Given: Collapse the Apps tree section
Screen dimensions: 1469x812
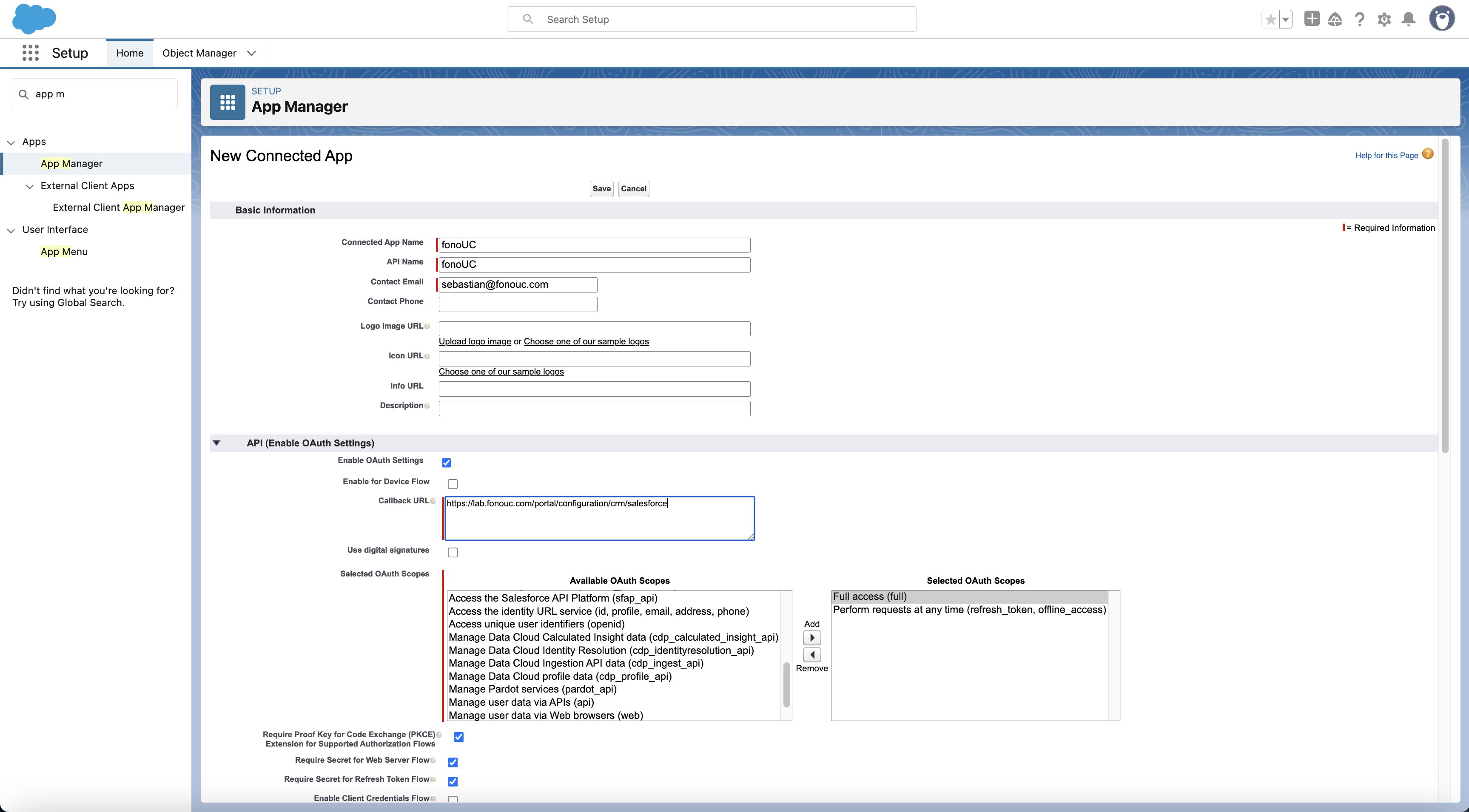Looking at the screenshot, I should tap(11, 142).
